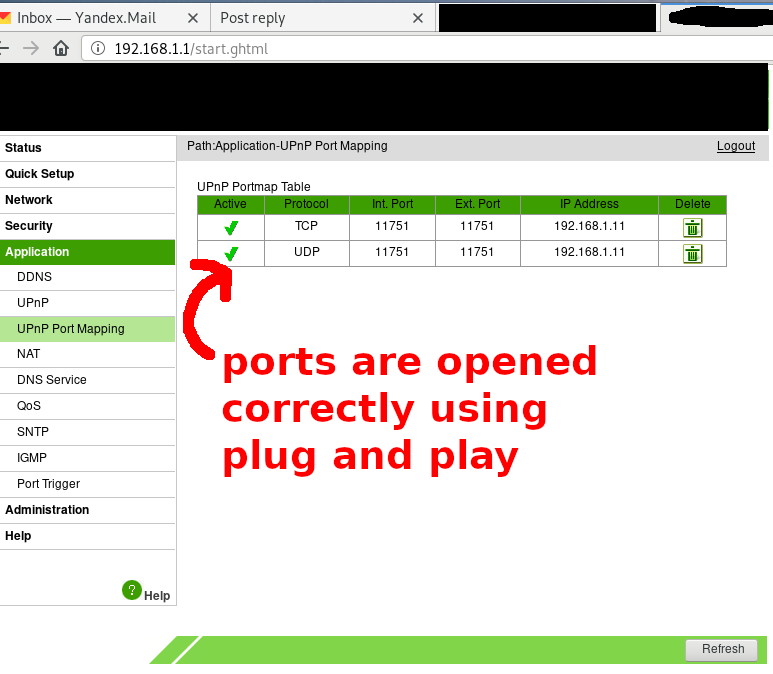This screenshot has height=674, width=773.
Task: Open the Help menu in sidebar
Action: point(88,536)
